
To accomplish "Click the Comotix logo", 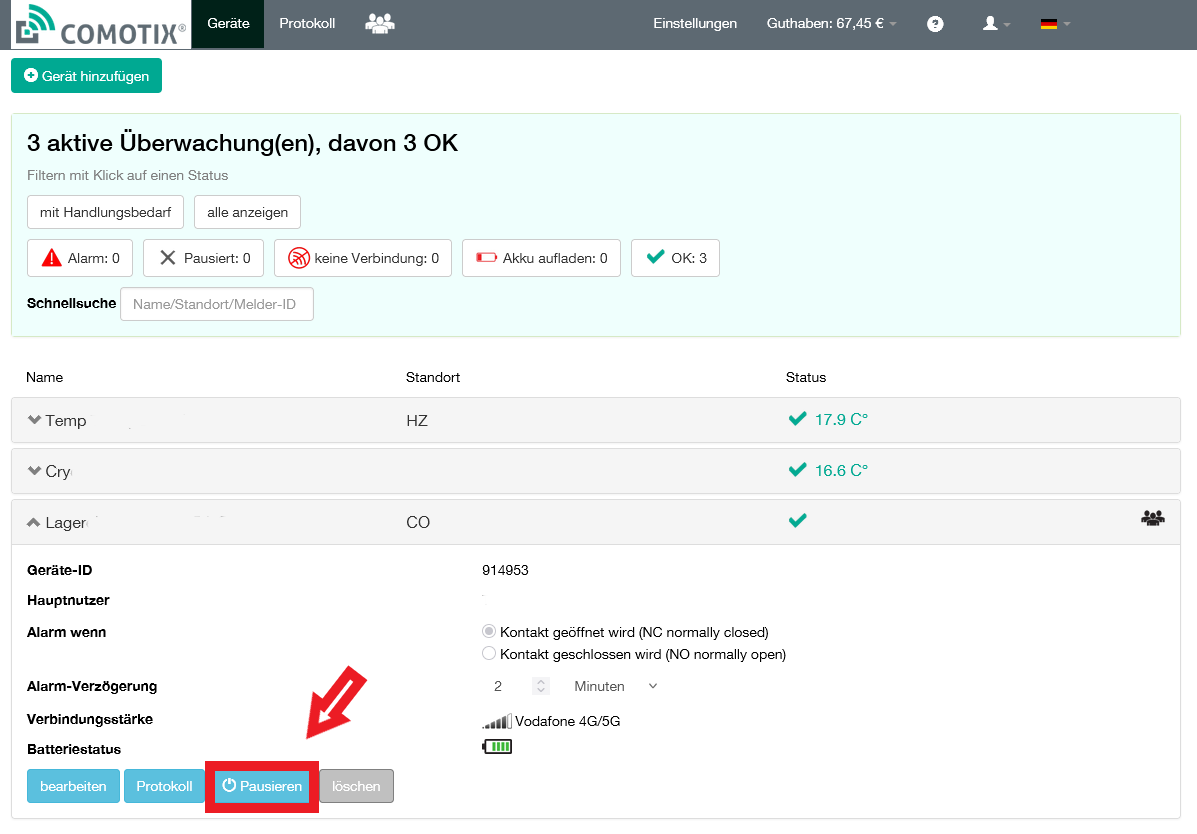I will 98,25.
